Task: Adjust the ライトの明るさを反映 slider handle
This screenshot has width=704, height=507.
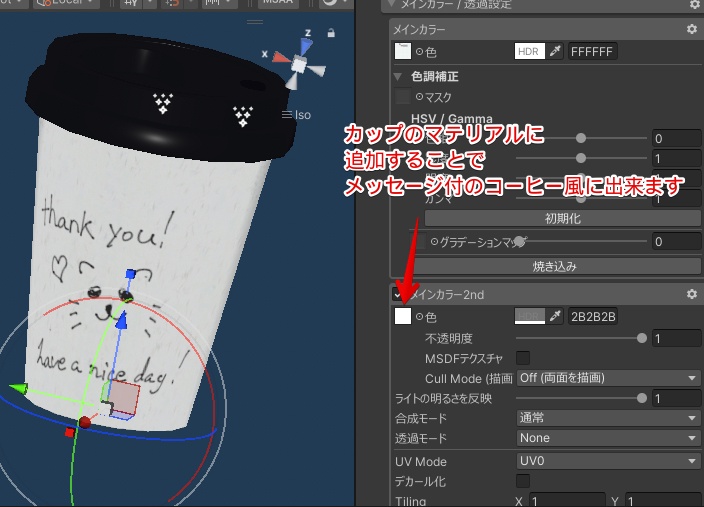Action: 642,398
